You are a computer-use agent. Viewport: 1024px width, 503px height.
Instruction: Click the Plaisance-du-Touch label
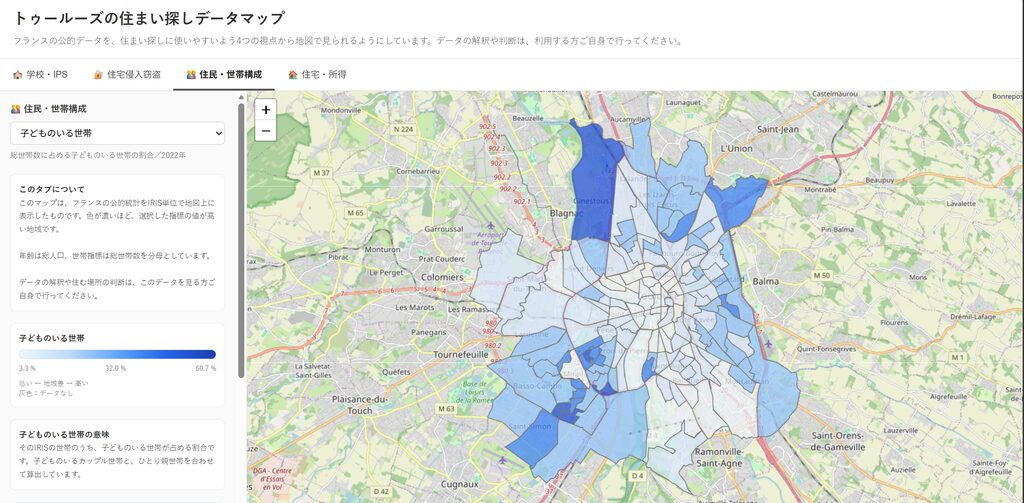click(360, 404)
